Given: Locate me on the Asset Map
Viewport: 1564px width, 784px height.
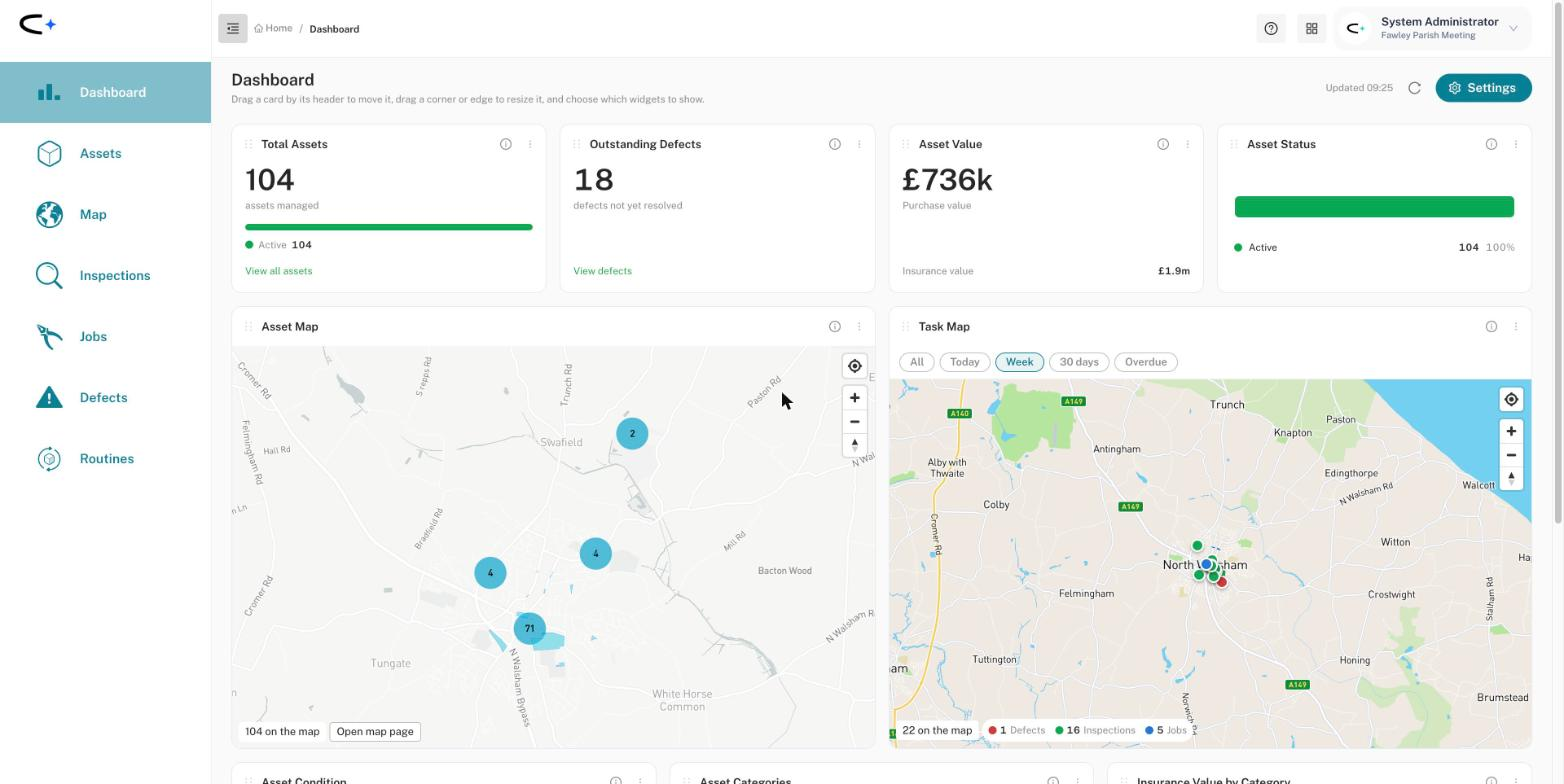Looking at the screenshot, I should (855, 366).
